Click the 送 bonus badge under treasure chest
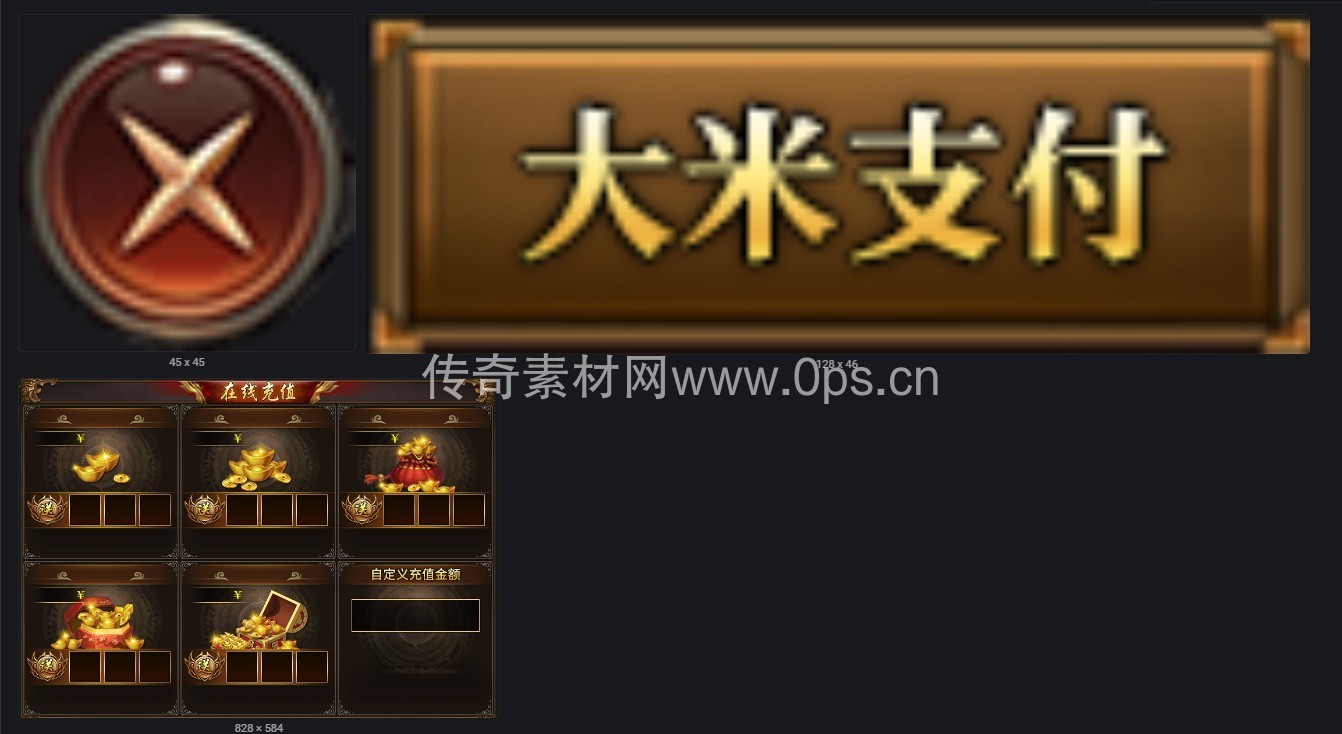 (x=203, y=666)
